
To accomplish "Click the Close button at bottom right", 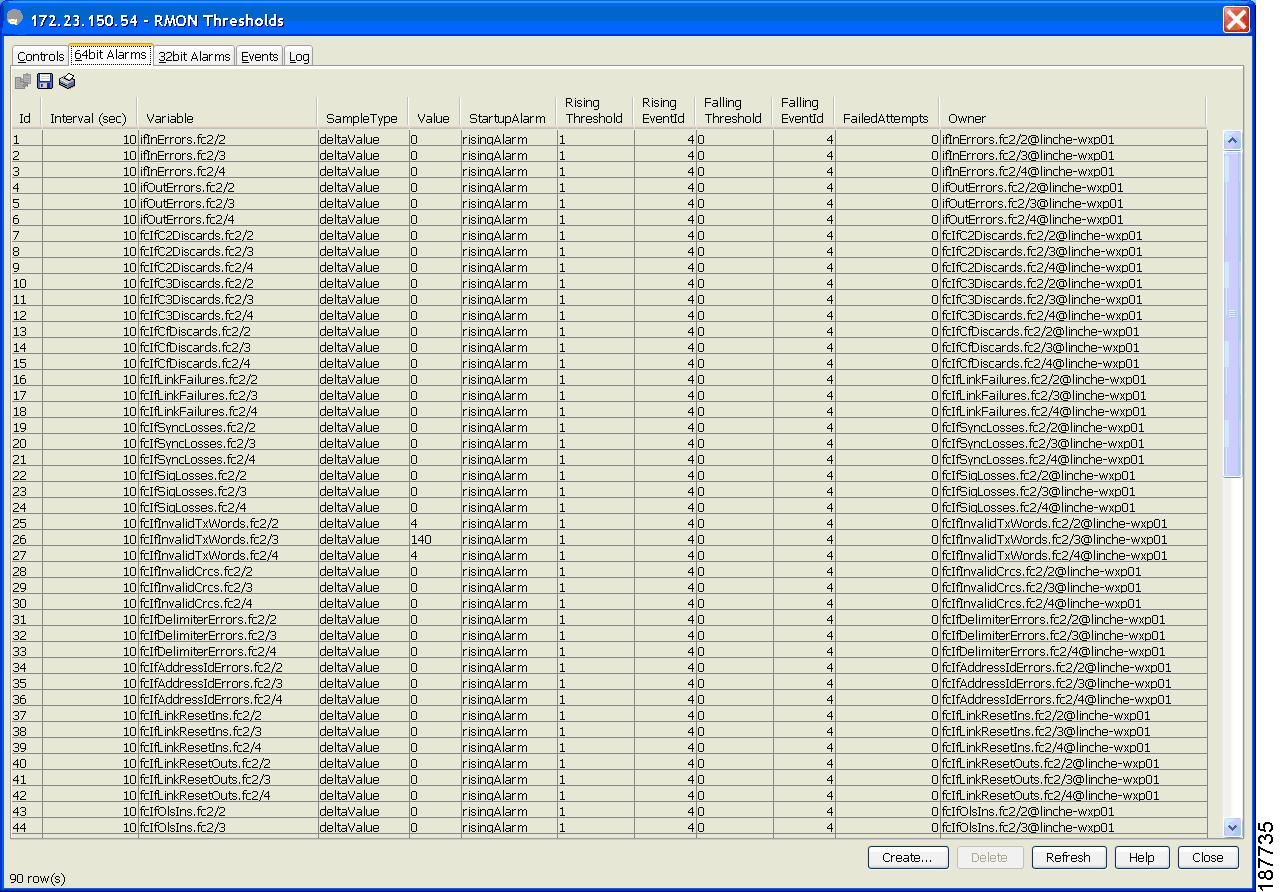I will pos(1207,857).
